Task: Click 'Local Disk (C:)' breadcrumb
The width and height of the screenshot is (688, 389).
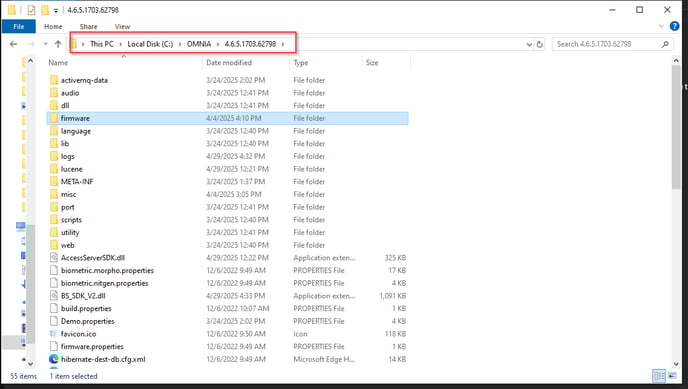Action: pos(150,44)
